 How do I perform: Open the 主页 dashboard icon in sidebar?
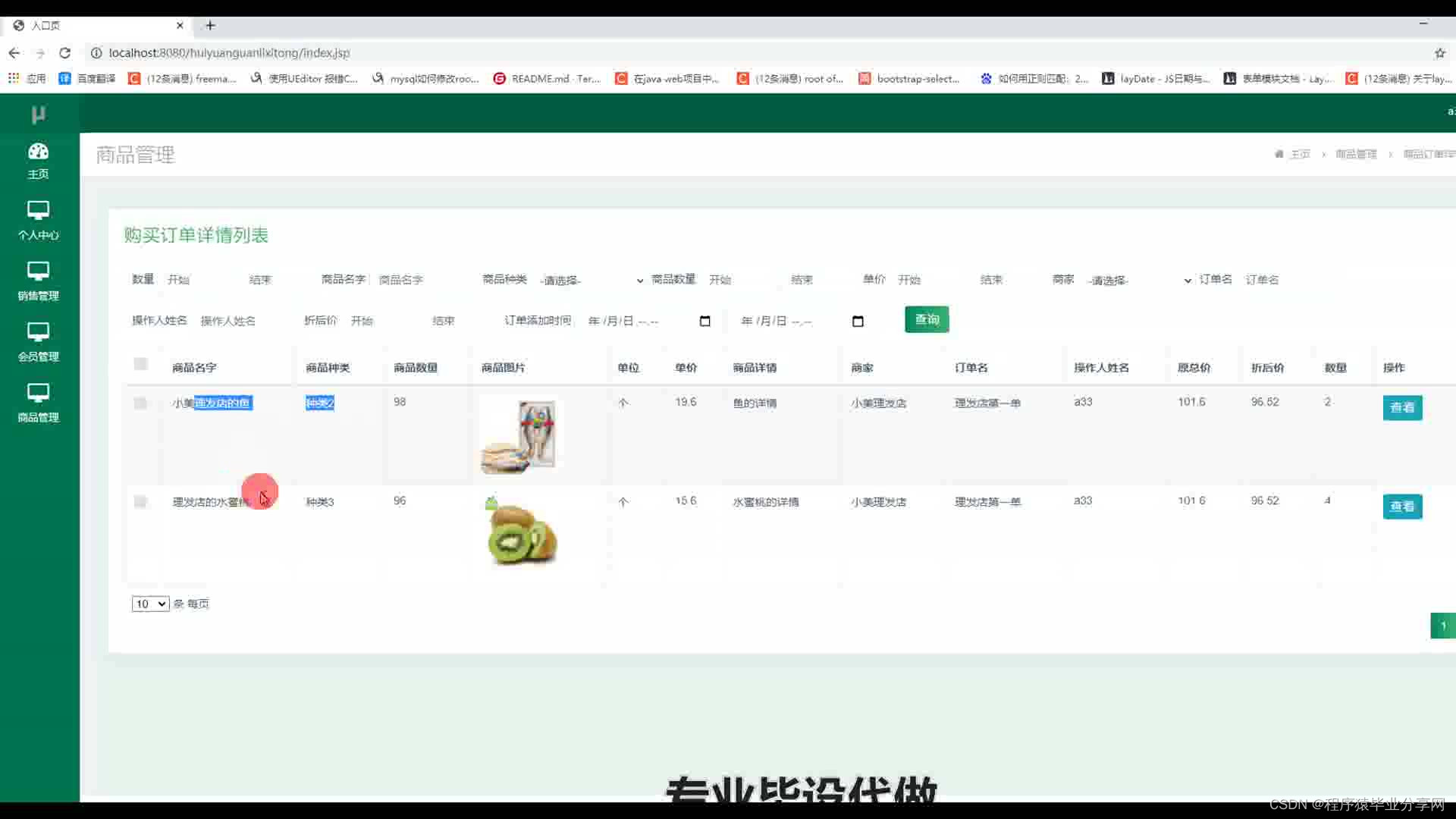[38, 152]
